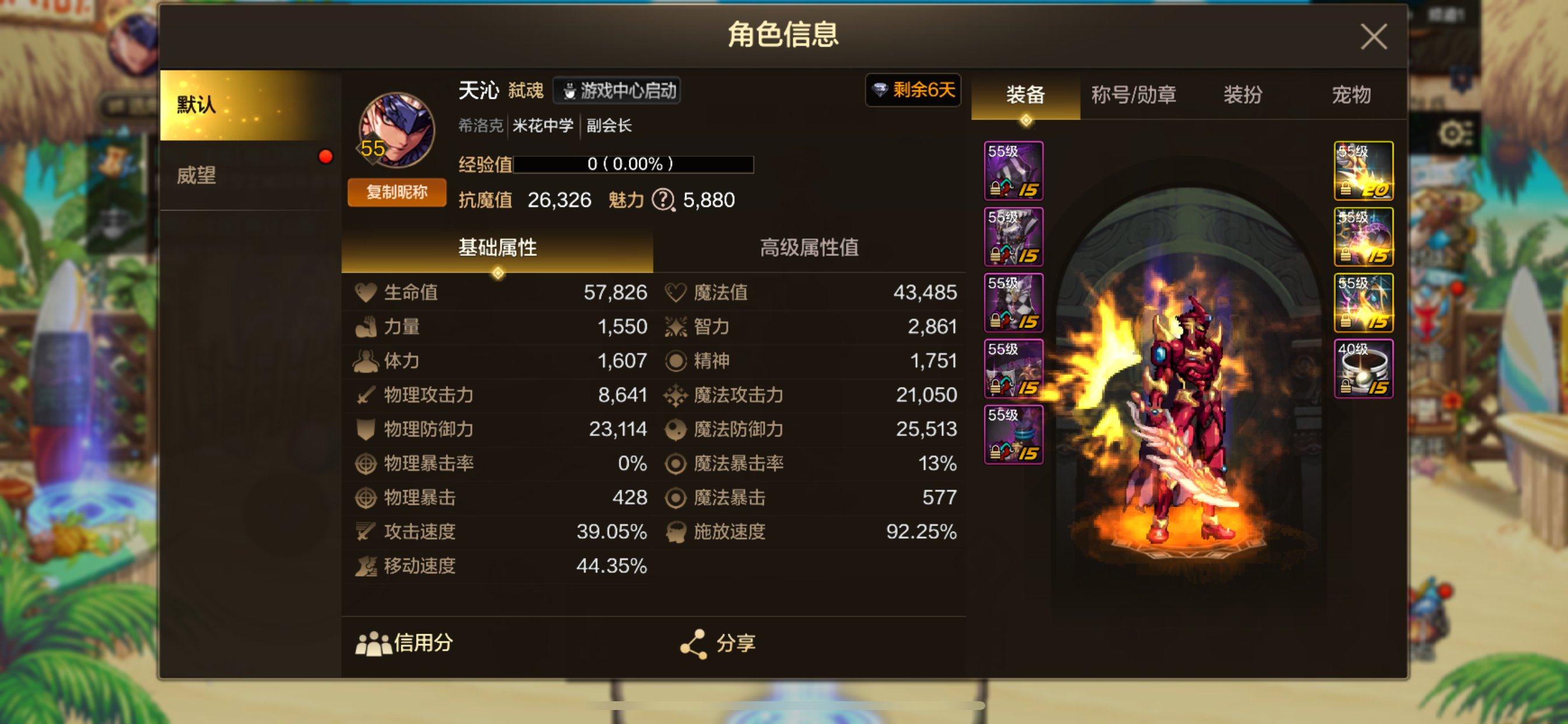1568x724 pixels.
Task: Select the +20 weapon equipment slot
Action: point(1363,171)
